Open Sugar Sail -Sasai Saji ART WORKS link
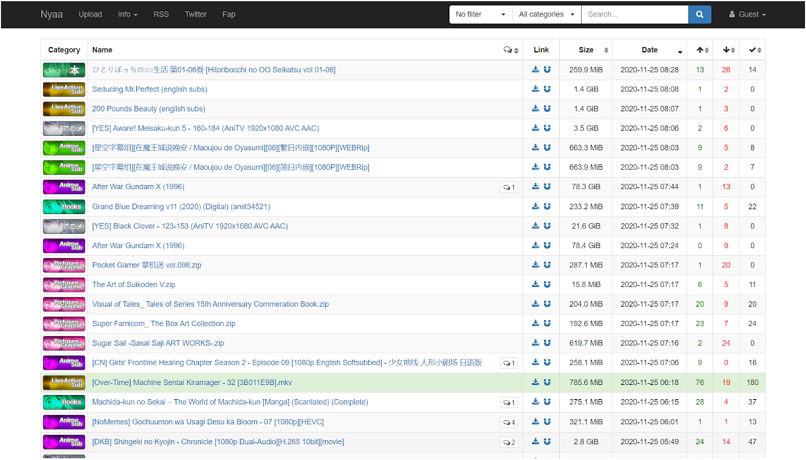 click(158, 343)
